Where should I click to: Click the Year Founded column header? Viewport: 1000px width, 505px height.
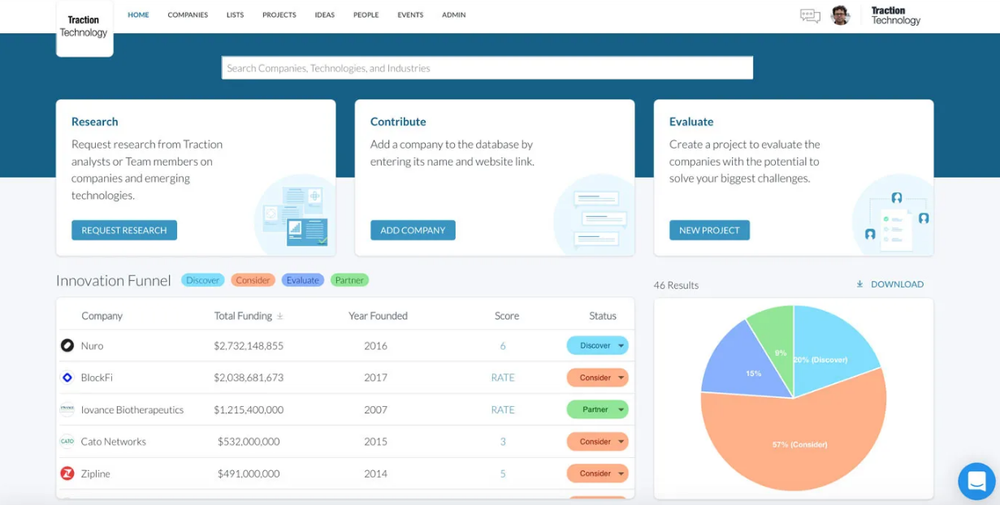(x=378, y=316)
